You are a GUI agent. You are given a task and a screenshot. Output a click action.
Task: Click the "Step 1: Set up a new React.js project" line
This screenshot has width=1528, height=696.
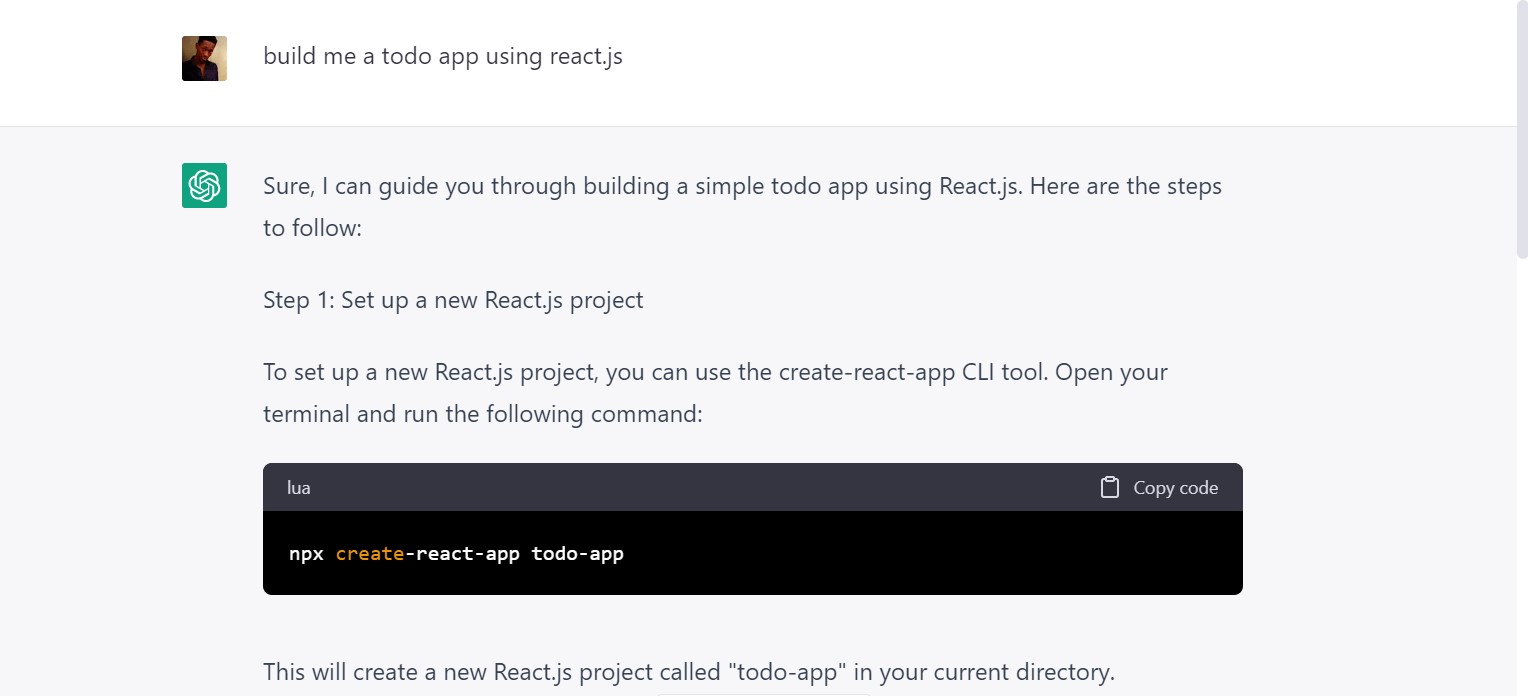453,300
